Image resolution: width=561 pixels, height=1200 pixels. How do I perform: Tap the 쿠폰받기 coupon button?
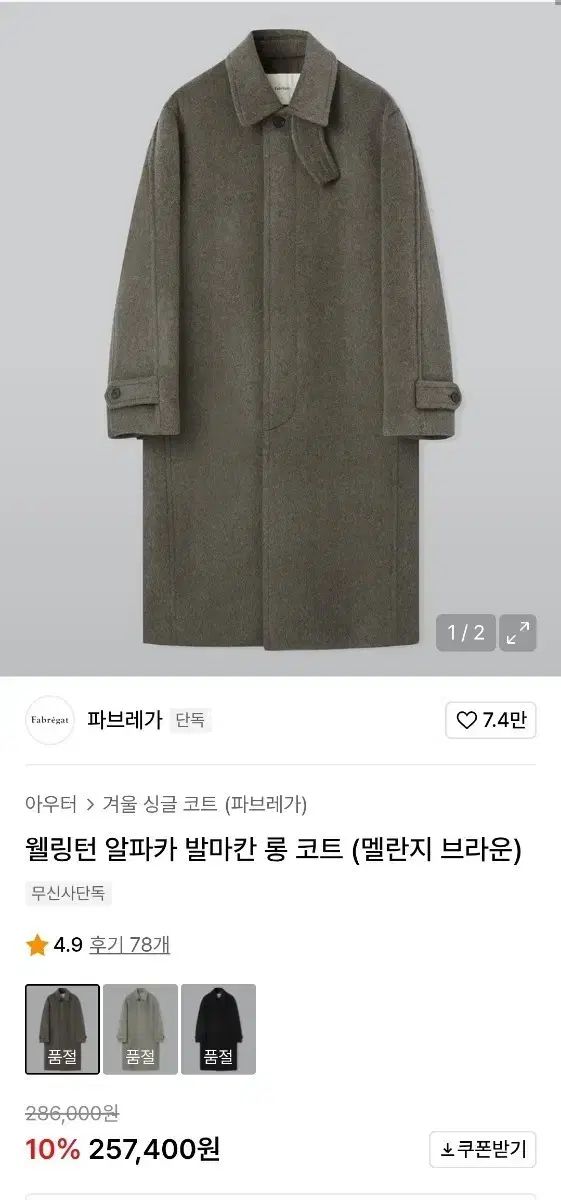point(483,1150)
